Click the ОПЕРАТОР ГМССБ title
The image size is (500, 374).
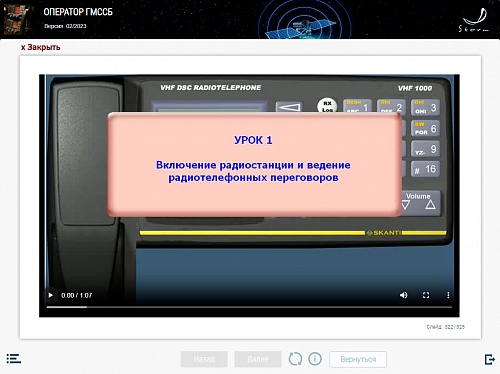coord(78,12)
